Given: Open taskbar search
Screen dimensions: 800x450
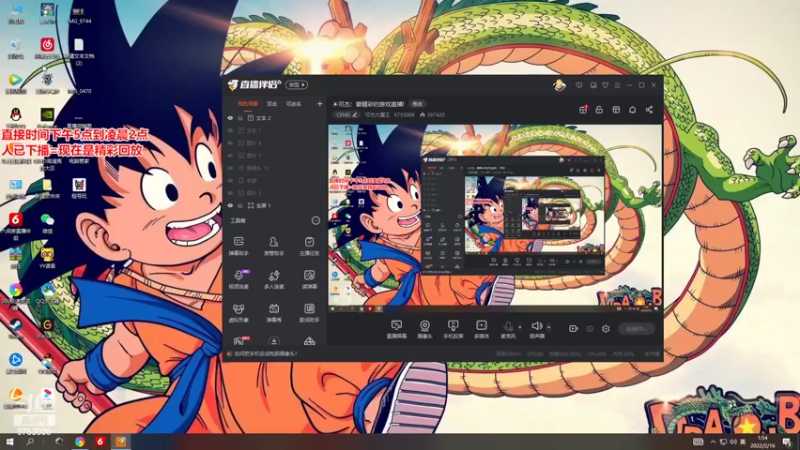Looking at the screenshot, I should click(x=30, y=442).
